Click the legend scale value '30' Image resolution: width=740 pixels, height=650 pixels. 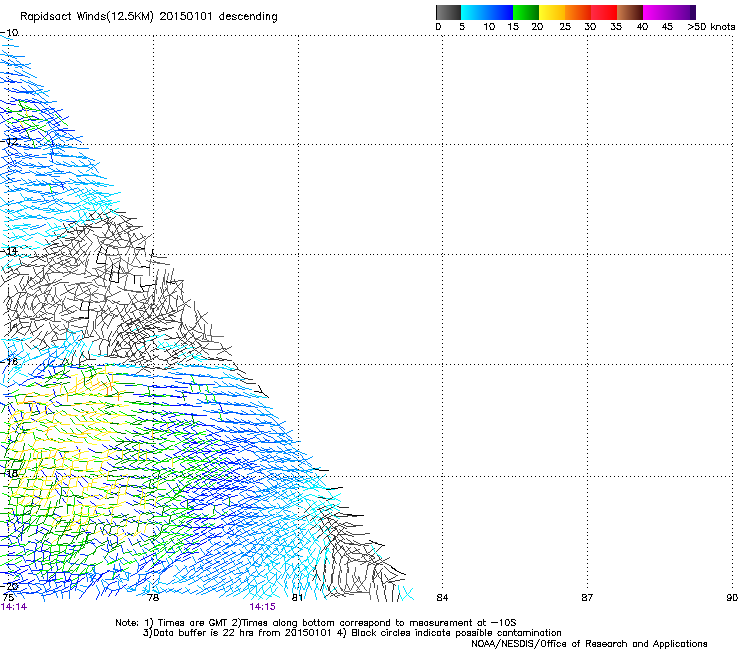[590, 27]
